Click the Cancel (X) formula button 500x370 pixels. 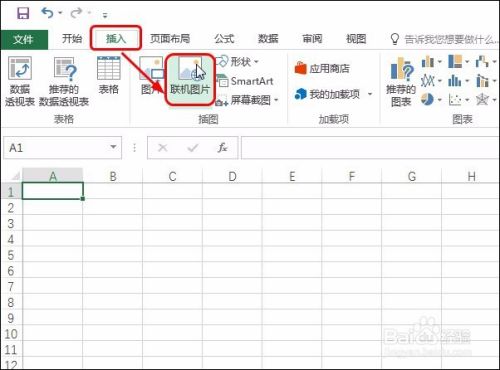(163, 147)
